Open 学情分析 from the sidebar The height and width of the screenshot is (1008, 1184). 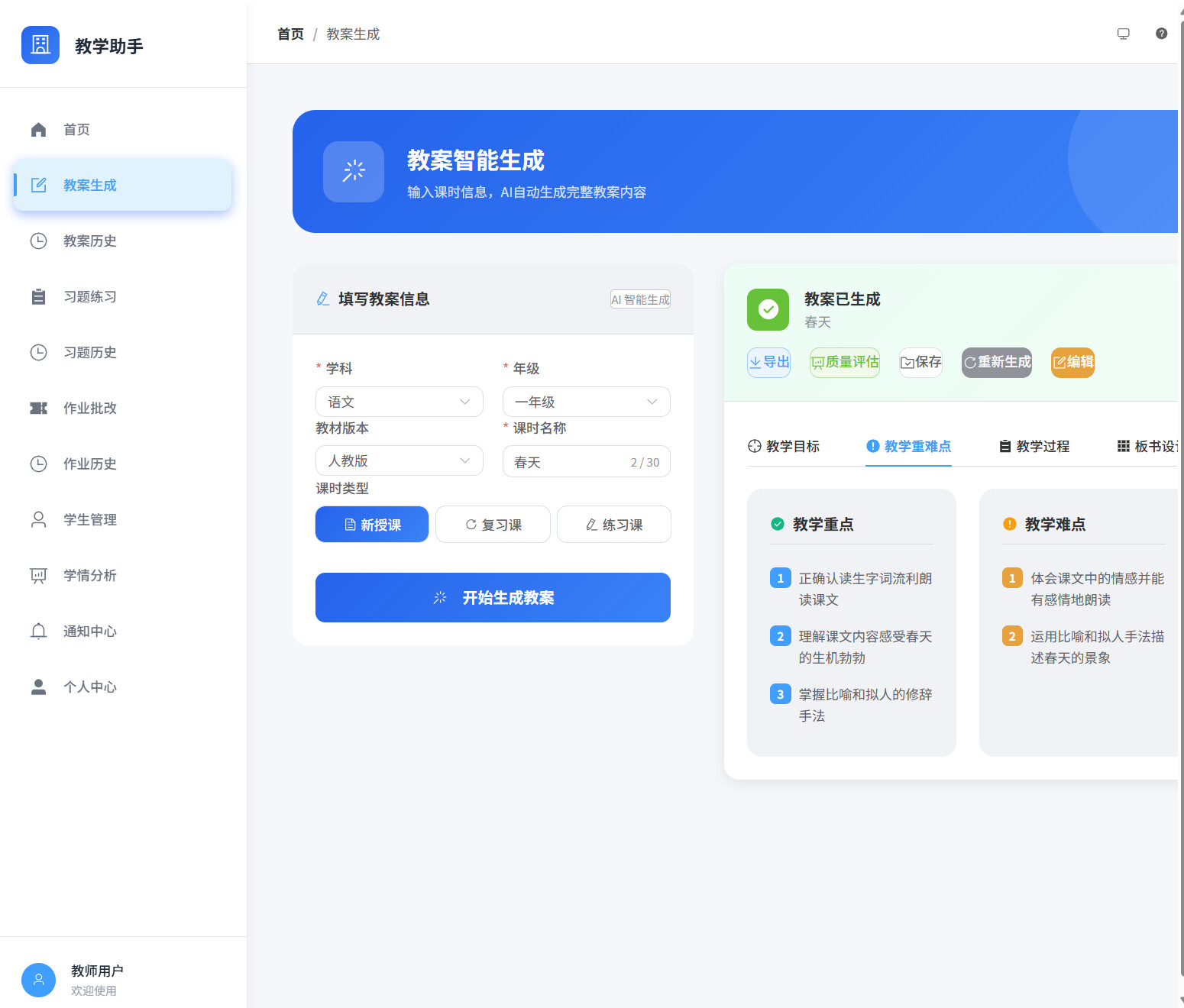(x=89, y=576)
